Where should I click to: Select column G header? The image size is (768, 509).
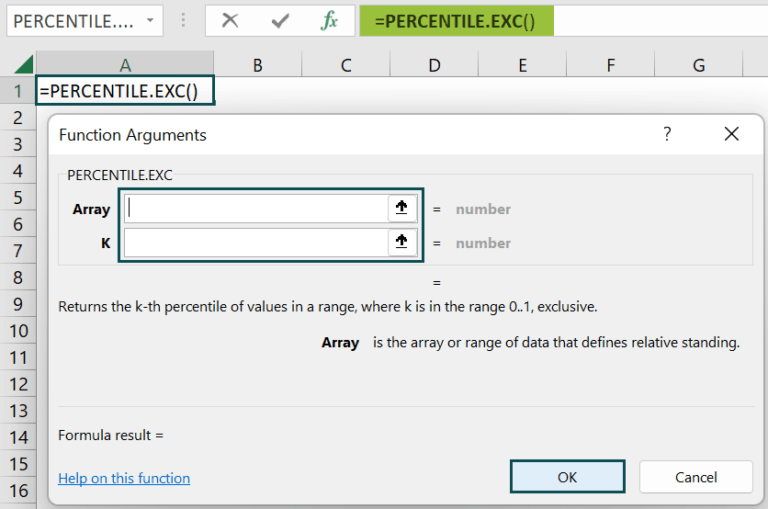click(698, 64)
